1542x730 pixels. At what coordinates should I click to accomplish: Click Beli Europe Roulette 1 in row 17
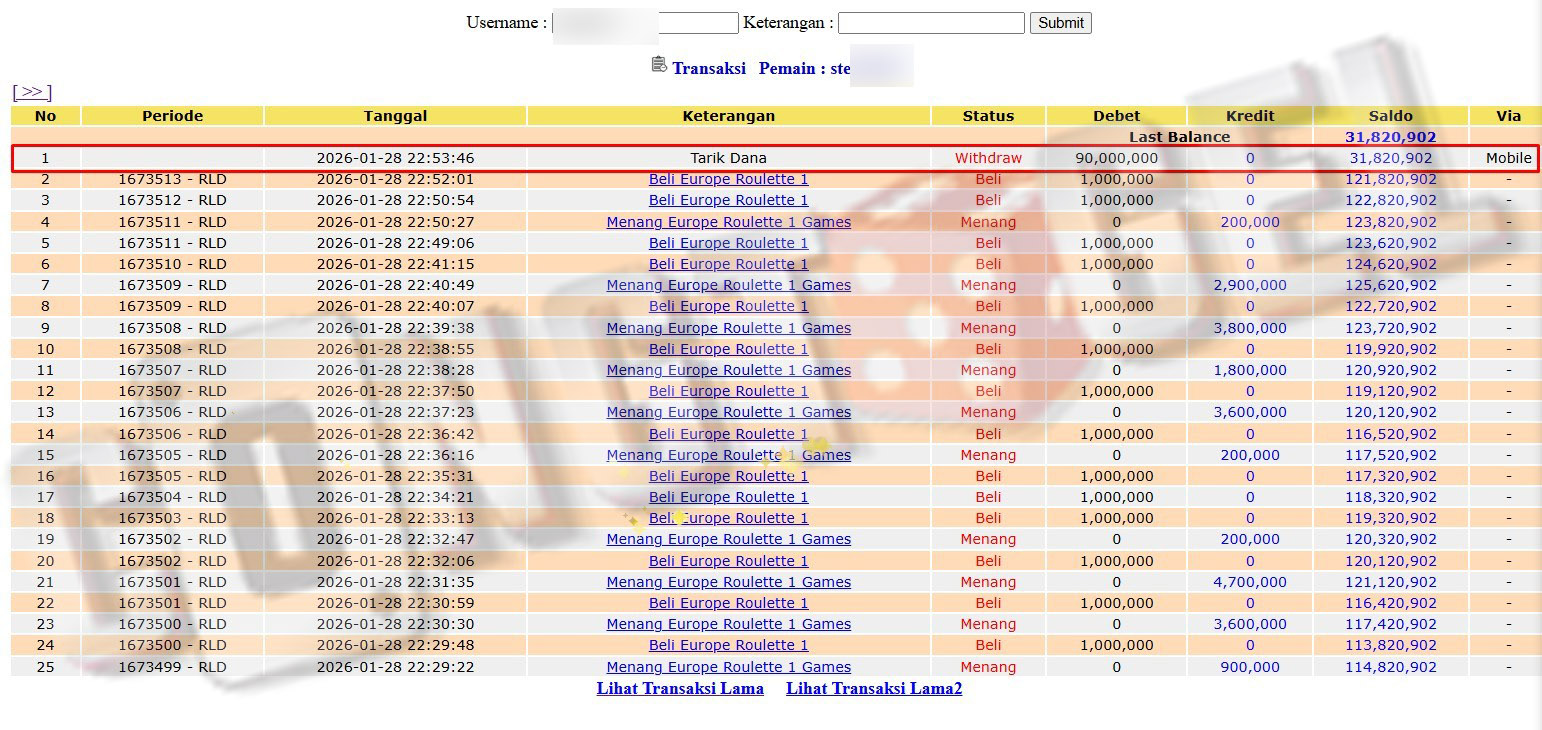coord(728,497)
